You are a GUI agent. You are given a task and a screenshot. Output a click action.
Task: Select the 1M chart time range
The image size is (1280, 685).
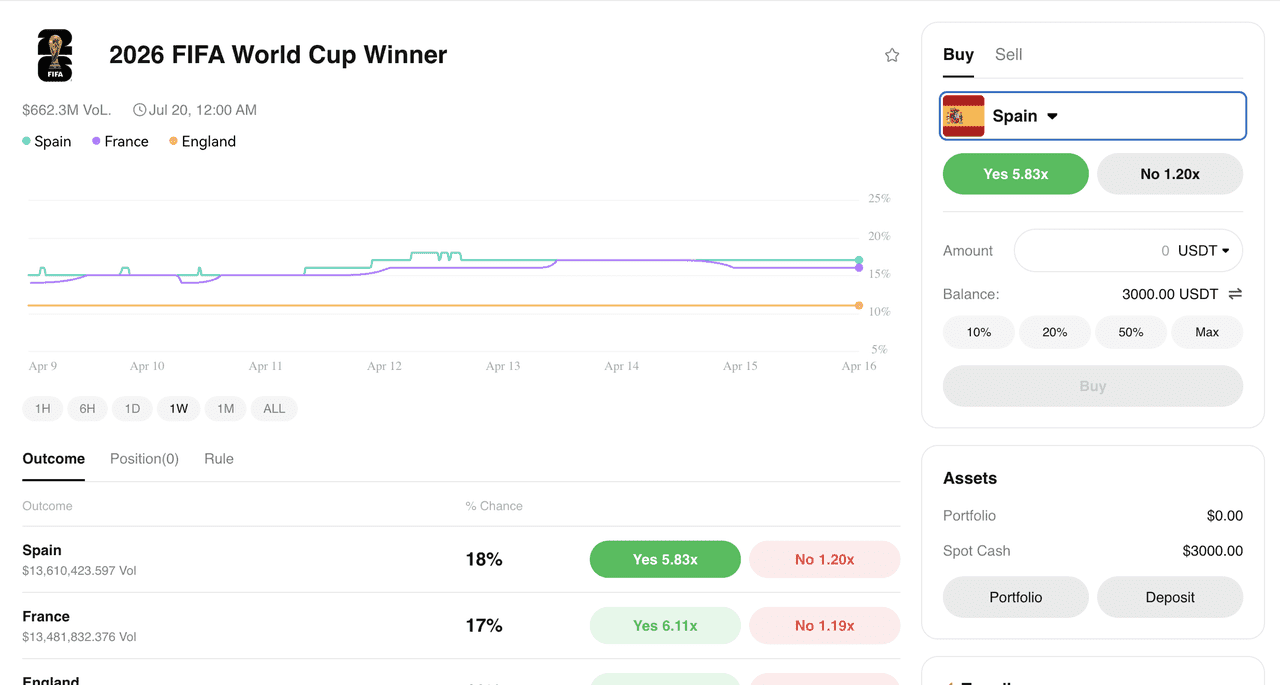pyautogui.click(x=226, y=408)
